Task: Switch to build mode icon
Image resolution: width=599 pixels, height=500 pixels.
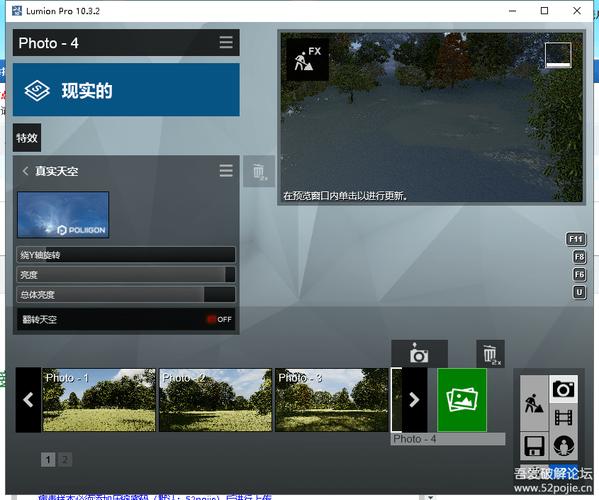Action: click(534, 403)
